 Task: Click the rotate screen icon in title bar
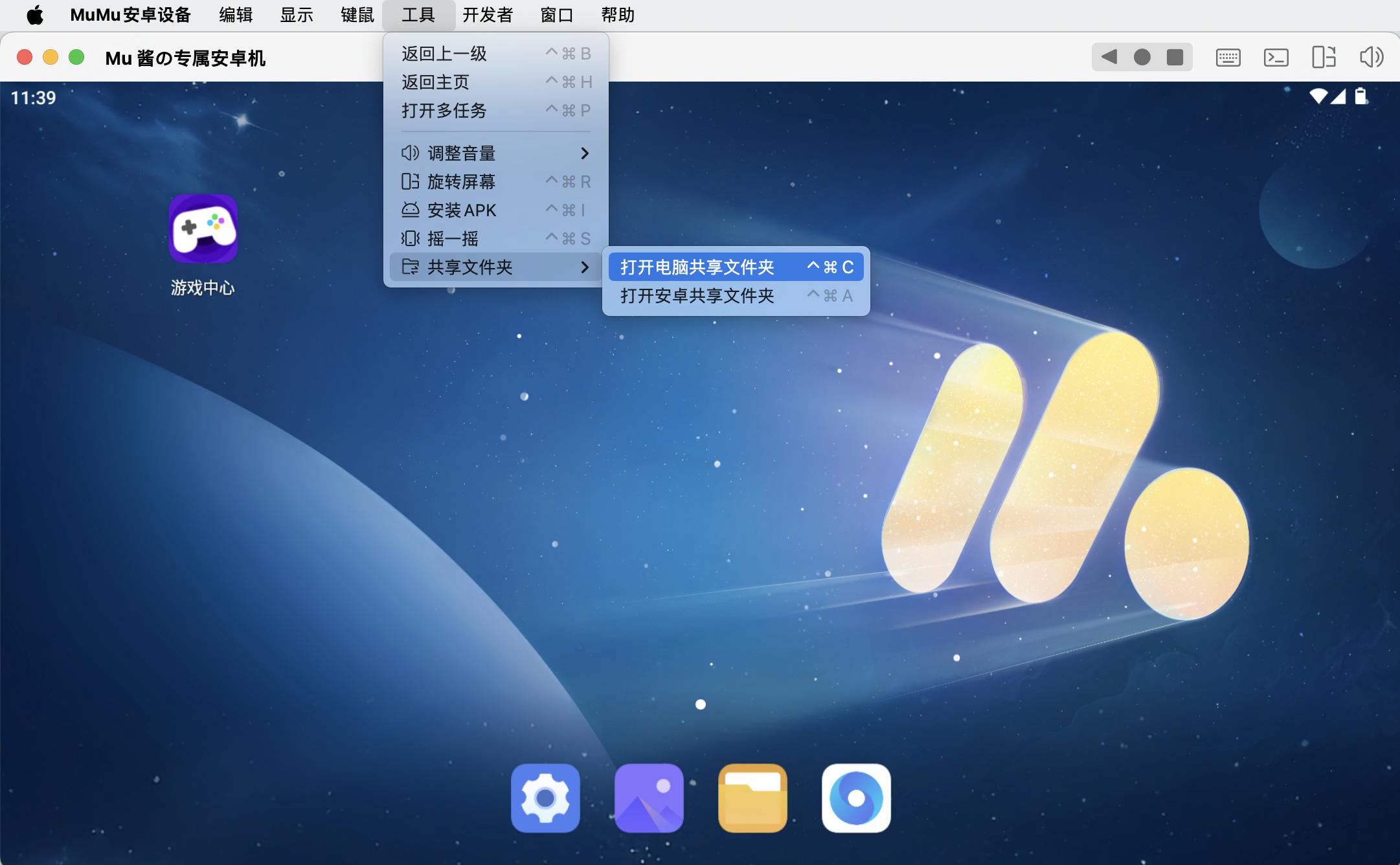click(x=1324, y=58)
